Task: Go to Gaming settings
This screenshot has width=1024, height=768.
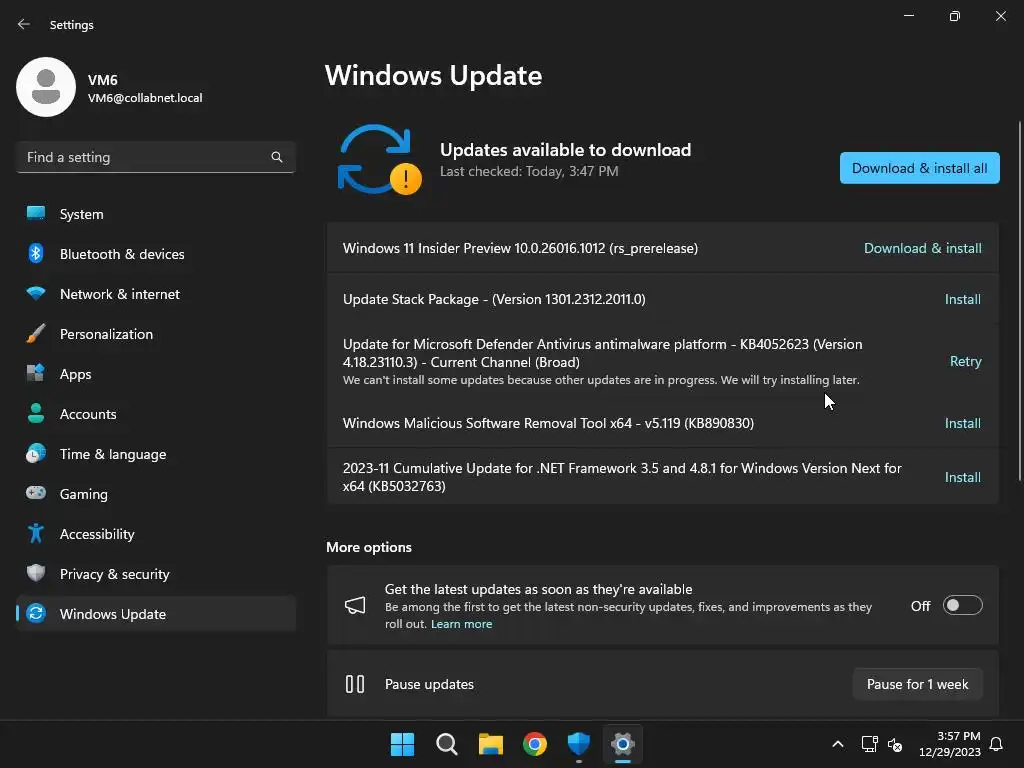Action: coord(155,493)
